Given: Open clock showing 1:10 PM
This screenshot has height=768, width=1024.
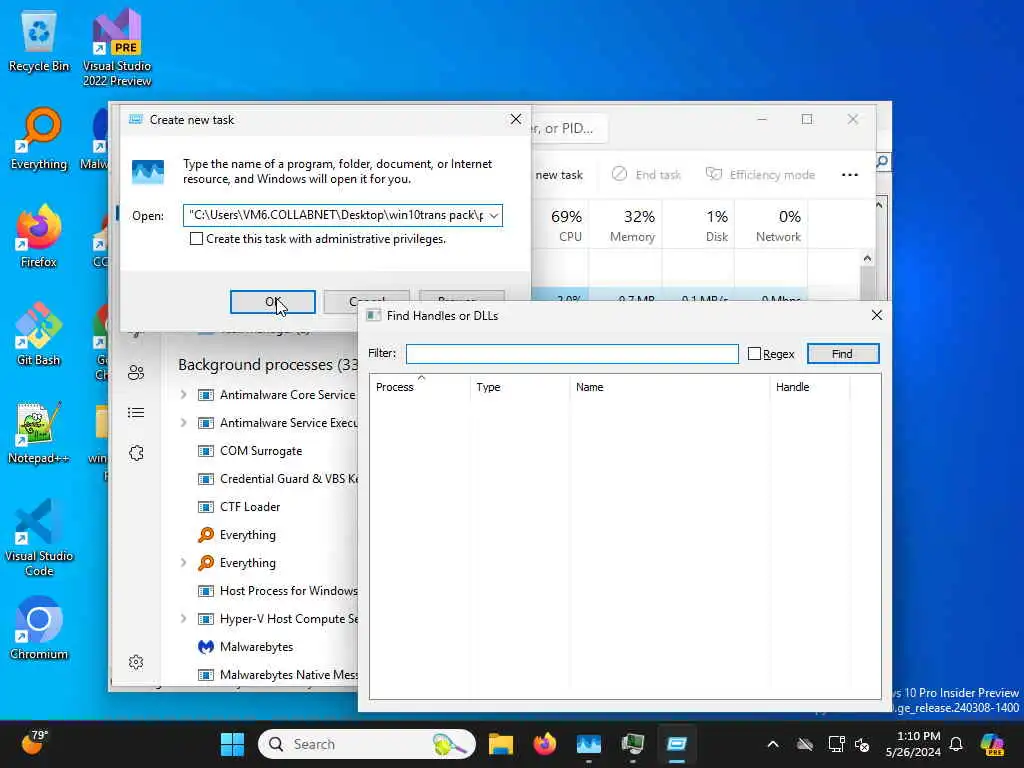Looking at the screenshot, I should (913, 744).
